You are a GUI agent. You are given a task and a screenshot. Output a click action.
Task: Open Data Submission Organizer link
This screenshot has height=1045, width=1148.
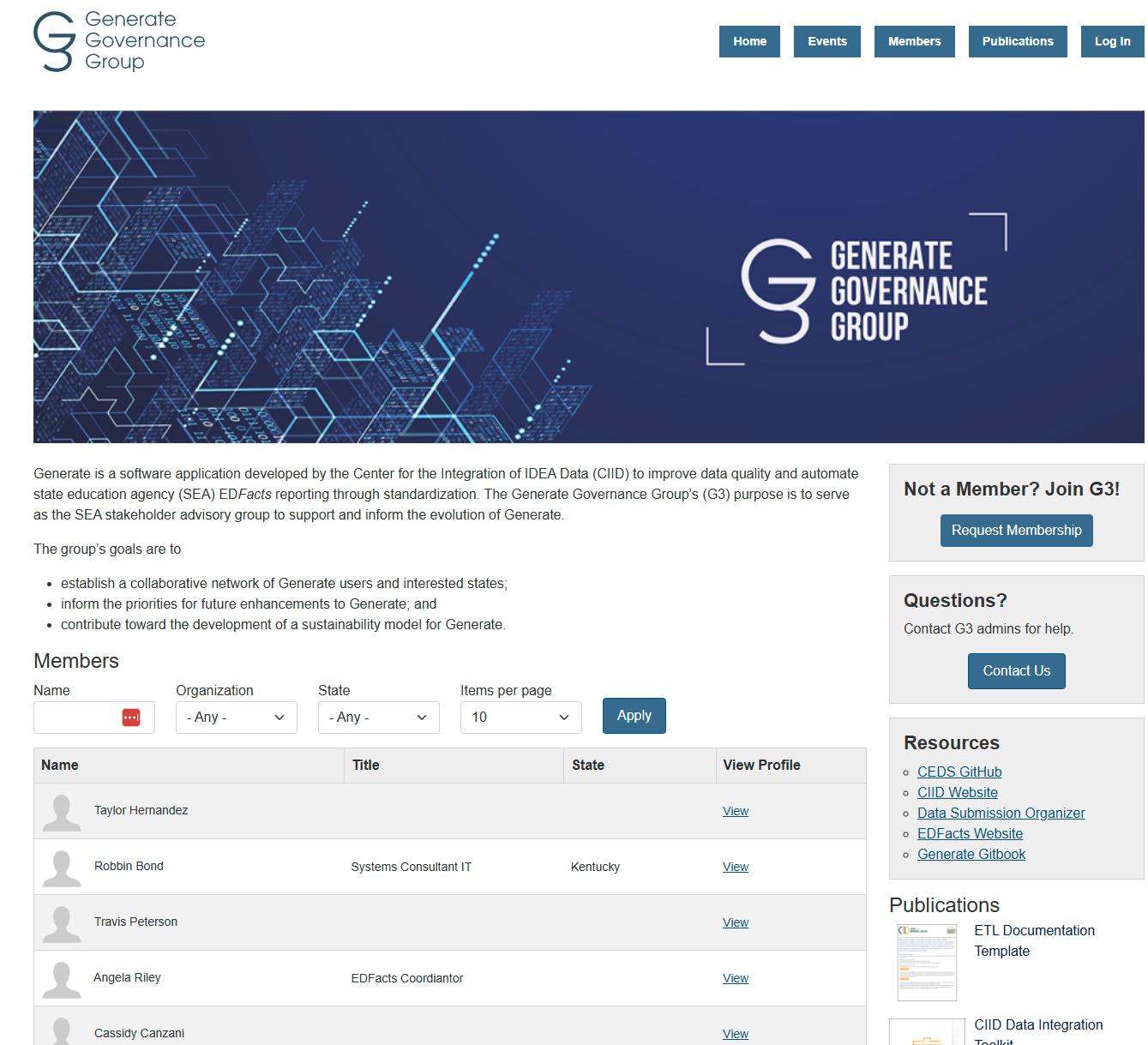(x=1001, y=813)
